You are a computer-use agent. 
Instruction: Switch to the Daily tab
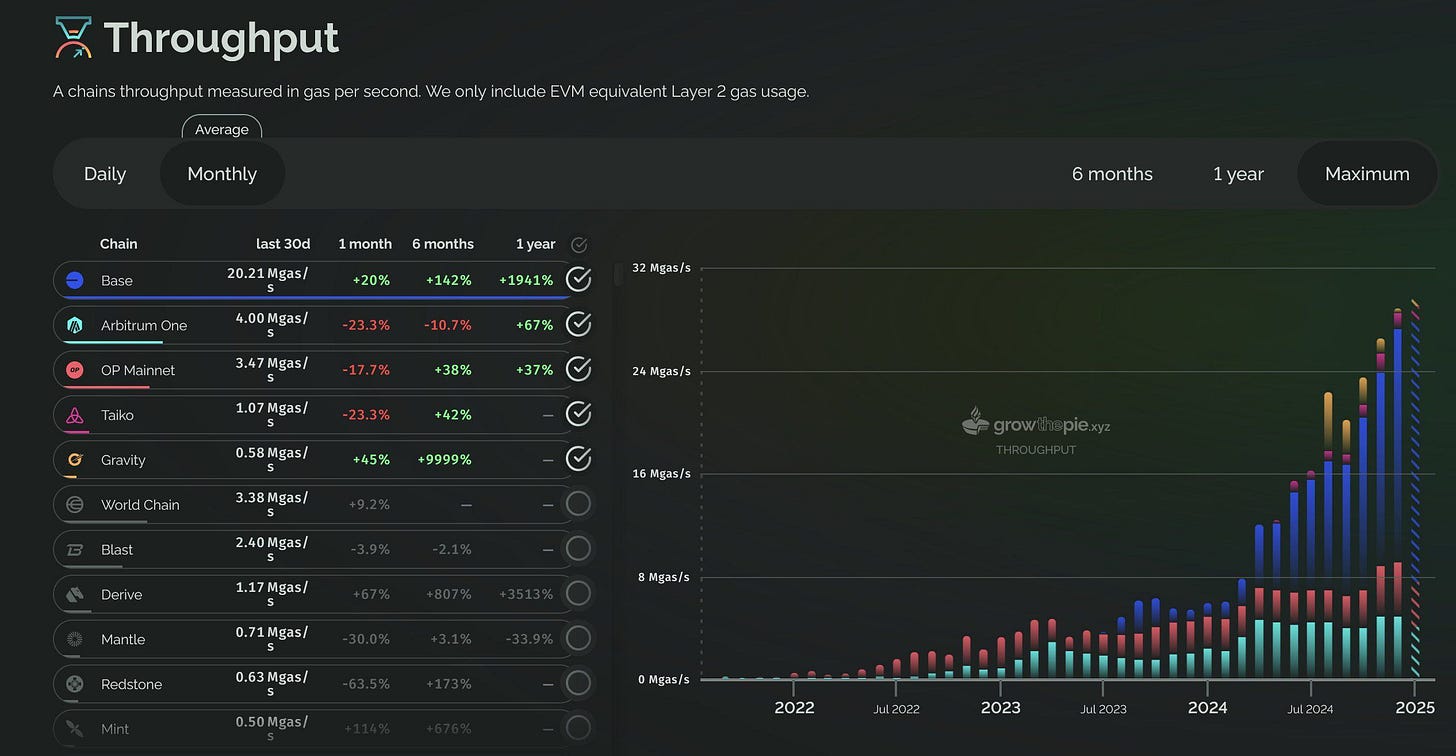pos(105,174)
